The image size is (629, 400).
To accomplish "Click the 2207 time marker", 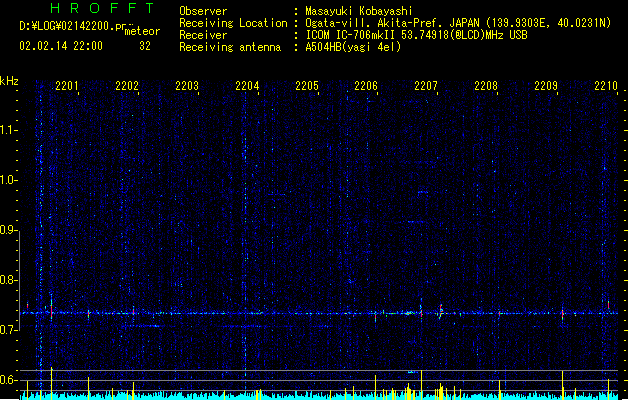I will coord(426,86).
